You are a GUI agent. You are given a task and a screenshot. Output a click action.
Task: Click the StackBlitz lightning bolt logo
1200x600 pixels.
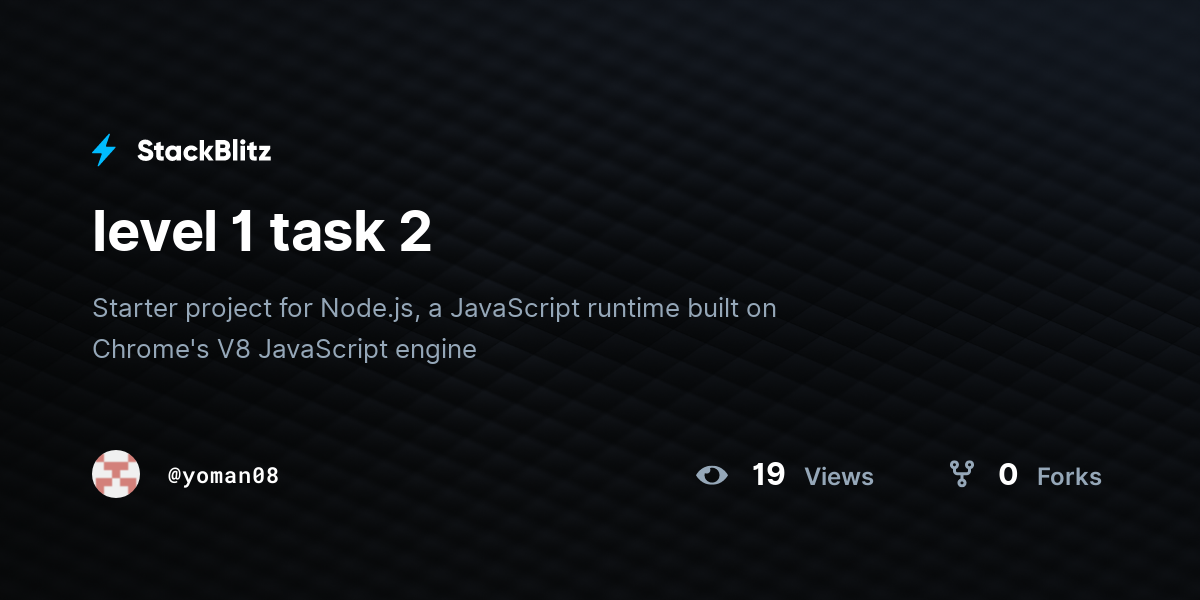(104, 151)
